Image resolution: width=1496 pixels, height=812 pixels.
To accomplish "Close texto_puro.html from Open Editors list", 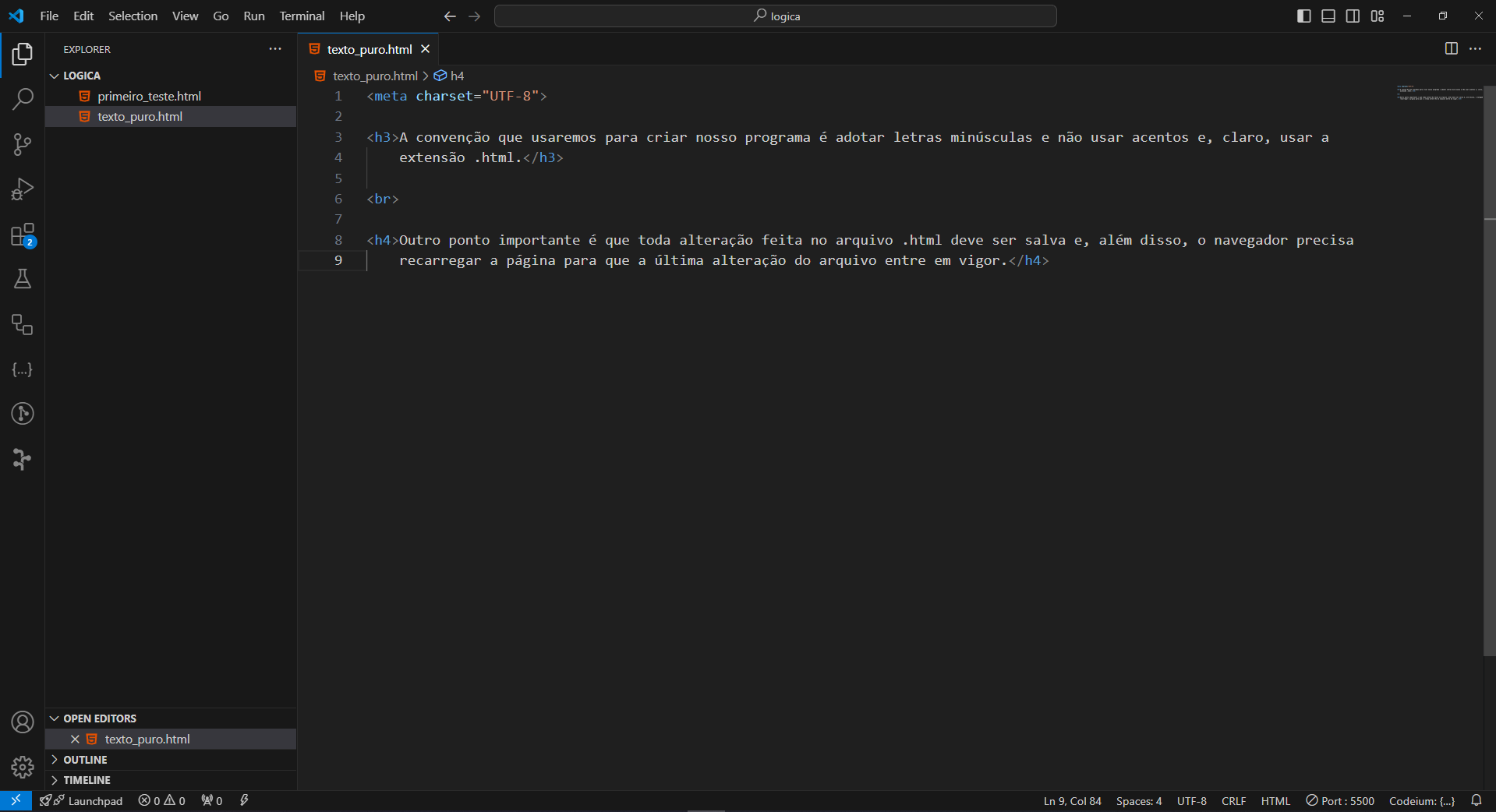I will tap(75, 739).
